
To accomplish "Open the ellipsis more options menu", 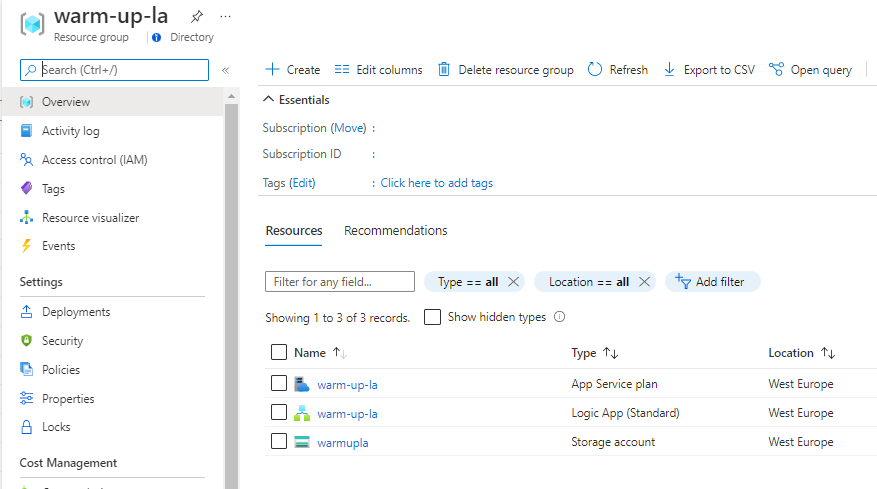I will 225,17.
